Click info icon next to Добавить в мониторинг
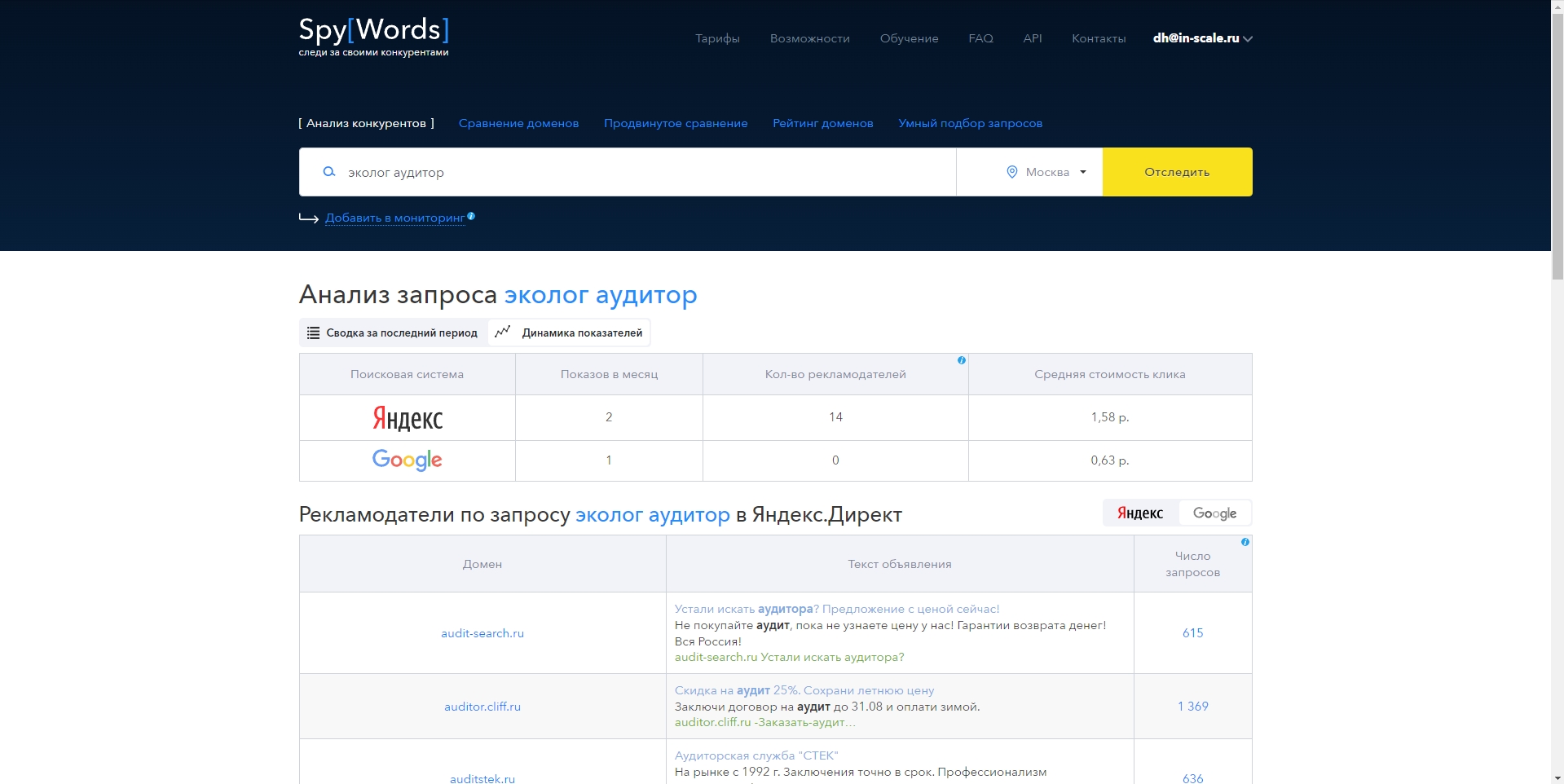This screenshot has height=784, width=1564. coord(471,216)
